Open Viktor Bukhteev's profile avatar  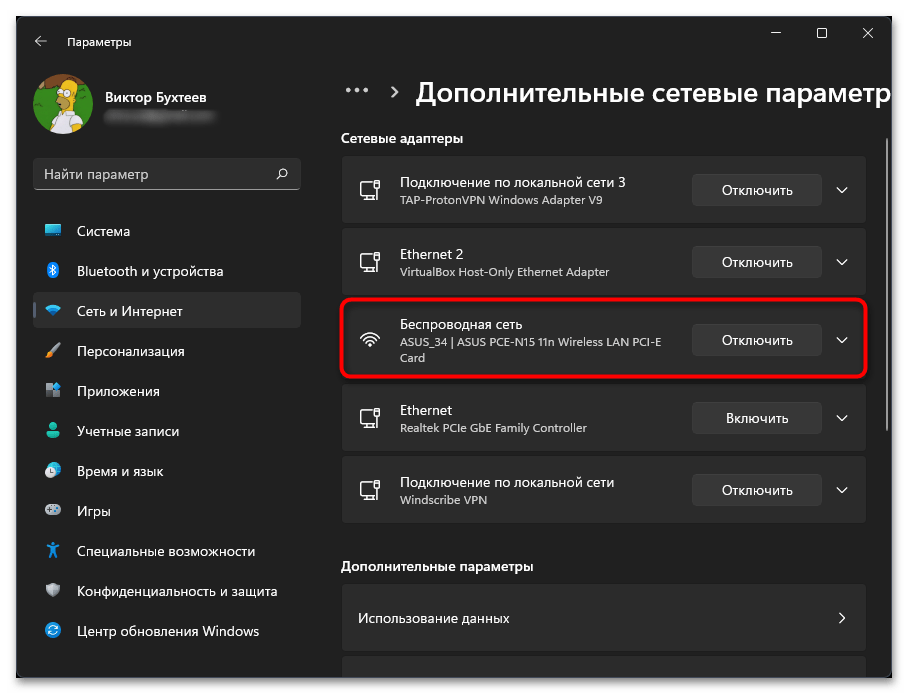(x=63, y=104)
